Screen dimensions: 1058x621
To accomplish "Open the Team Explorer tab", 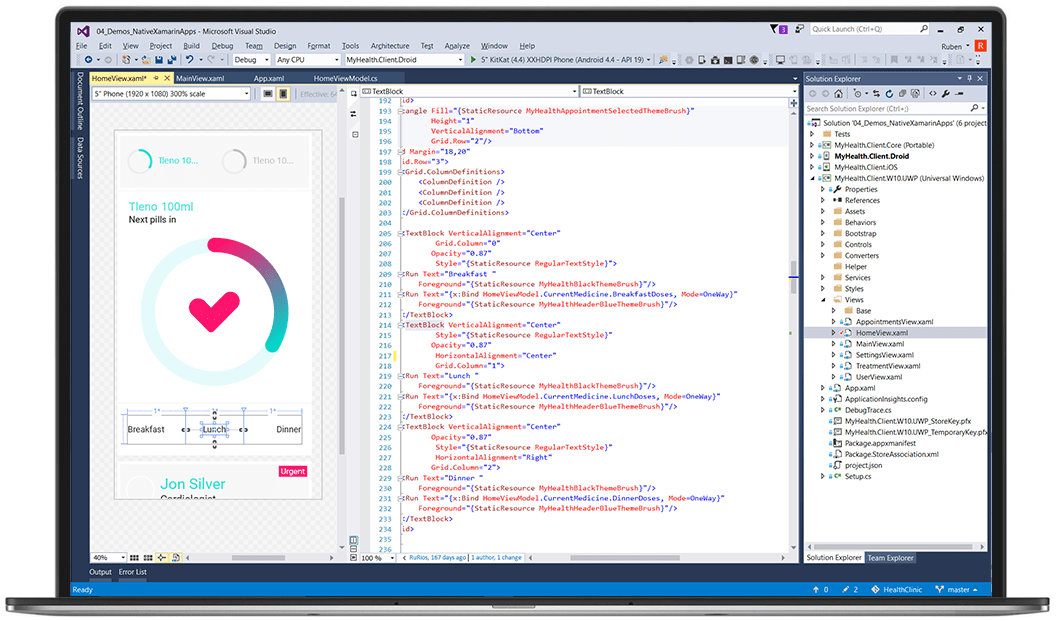I will pyautogui.click(x=890, y=558).
